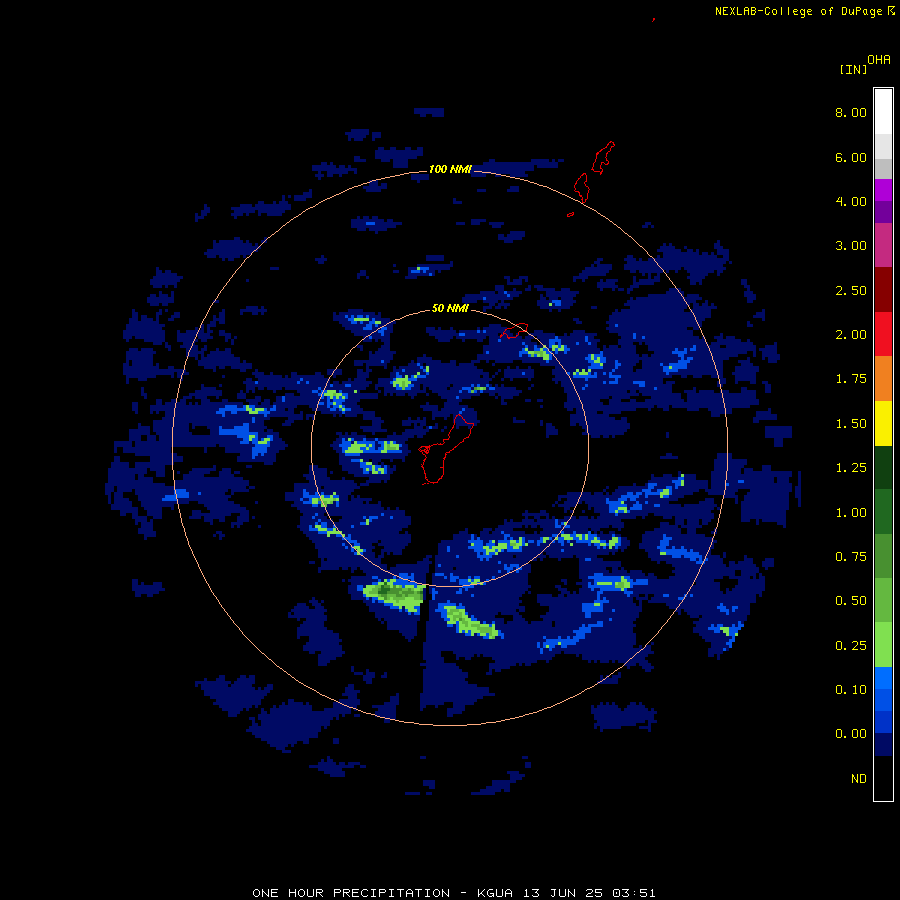Viewport: 900px width, 900px height.
Task: Select the 1.75 legend value
Action: 851,379
